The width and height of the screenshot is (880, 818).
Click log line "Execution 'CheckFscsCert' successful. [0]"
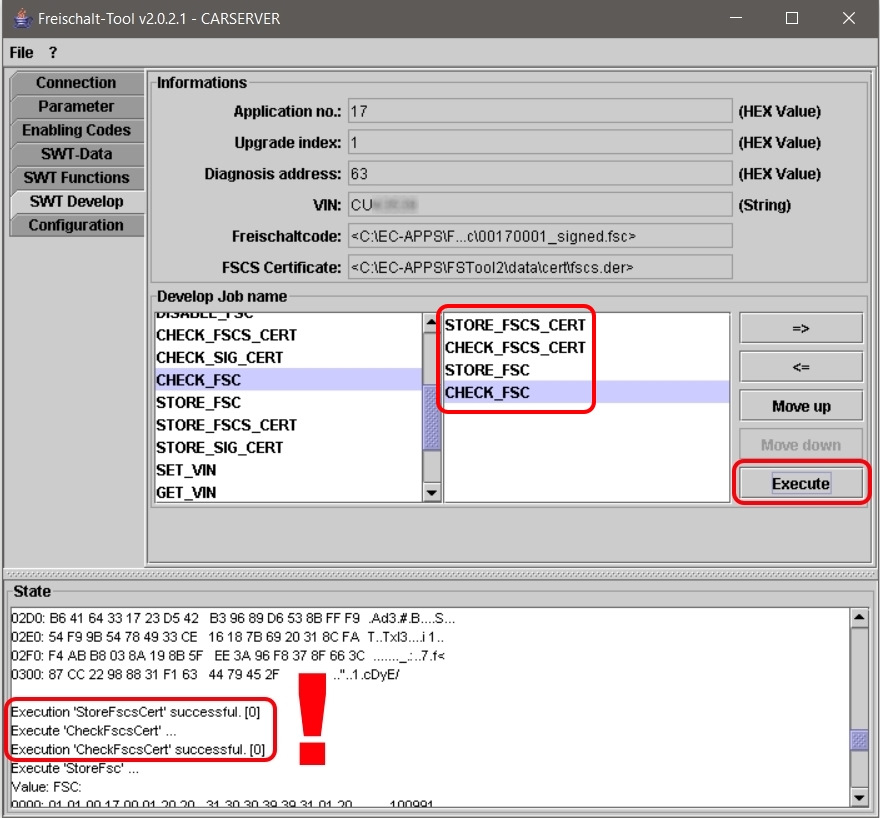[138, 750]
